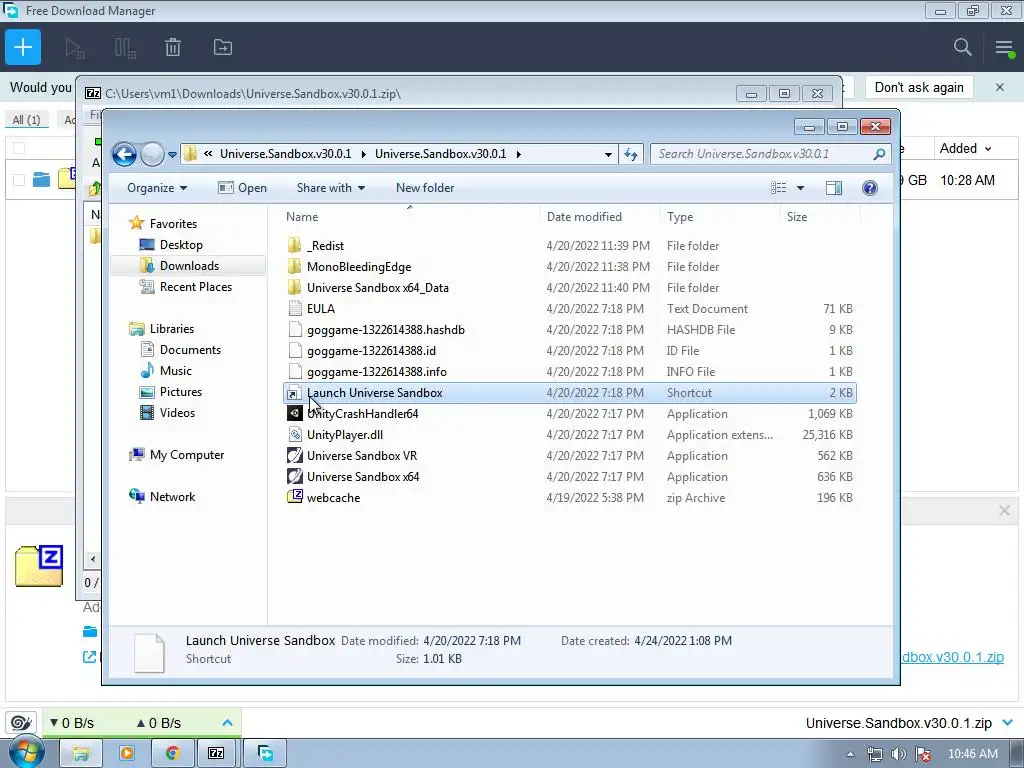
Task: Open the Share with dropdown
Action: pyautogui.click(x=330, y=188)
